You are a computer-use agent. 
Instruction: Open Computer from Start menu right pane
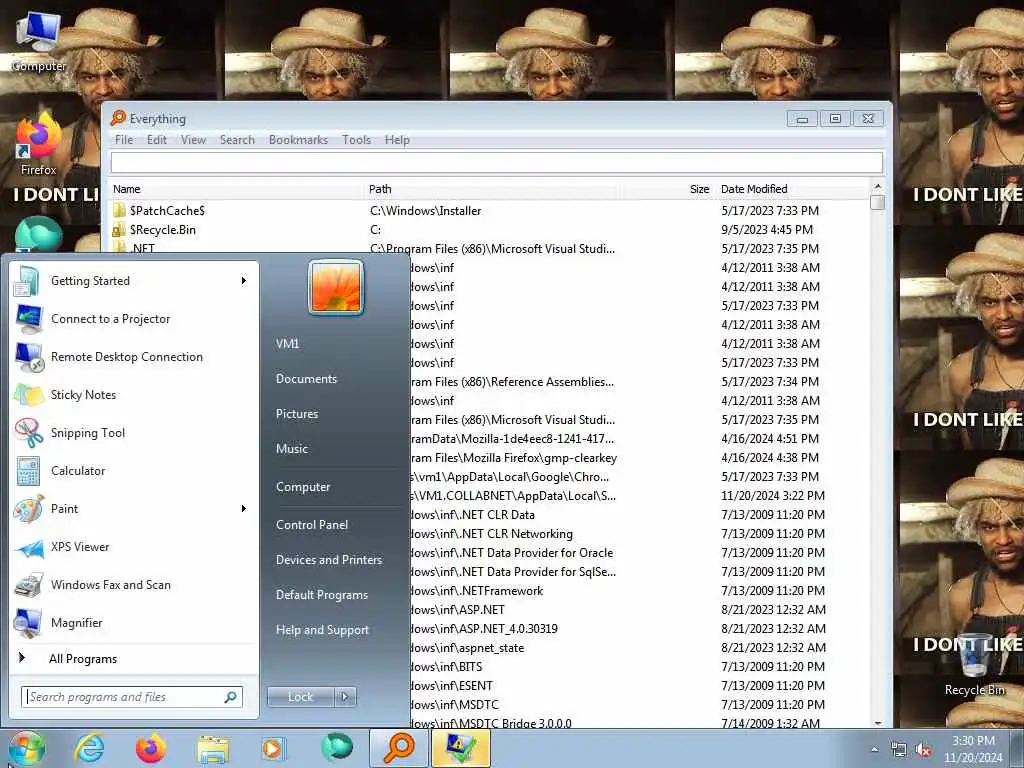(x=303, y=487)
